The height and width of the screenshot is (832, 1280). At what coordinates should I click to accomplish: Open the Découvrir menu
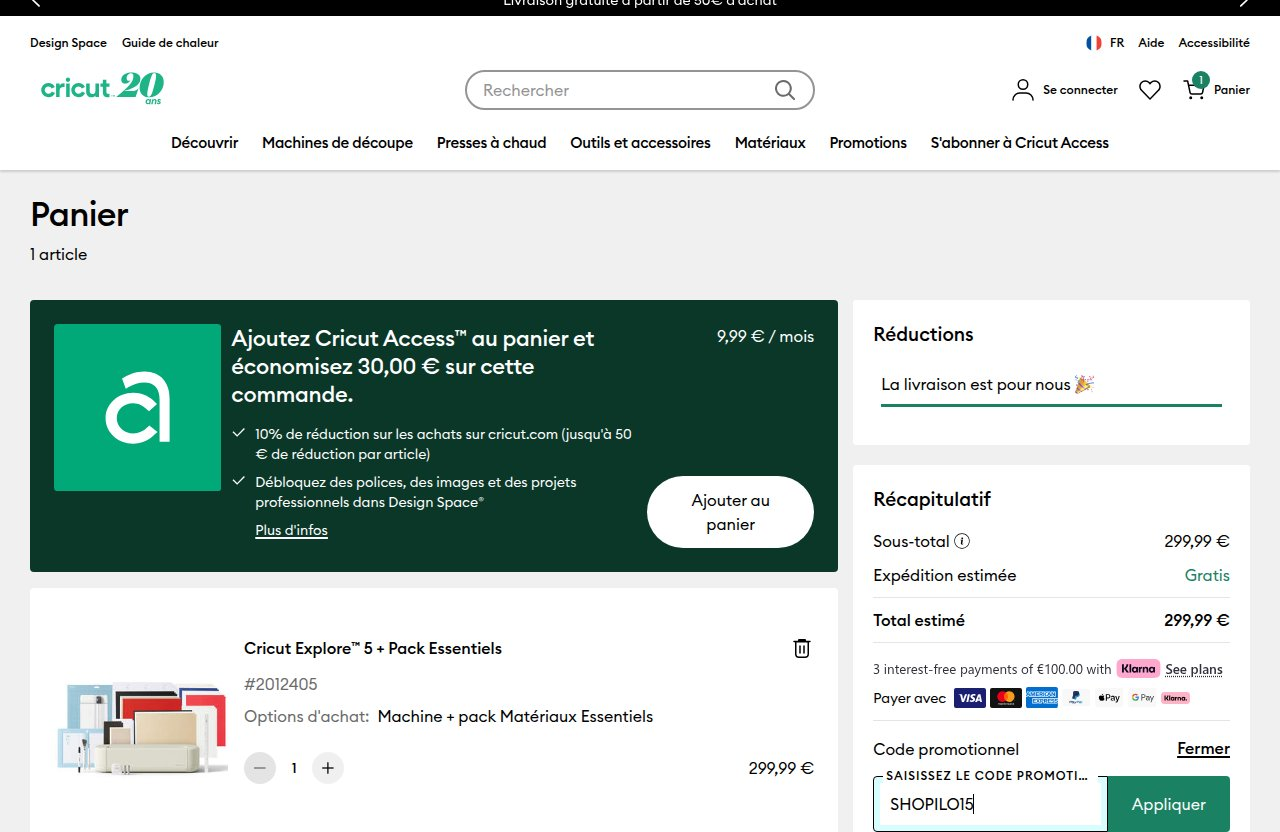click(204, 143)
